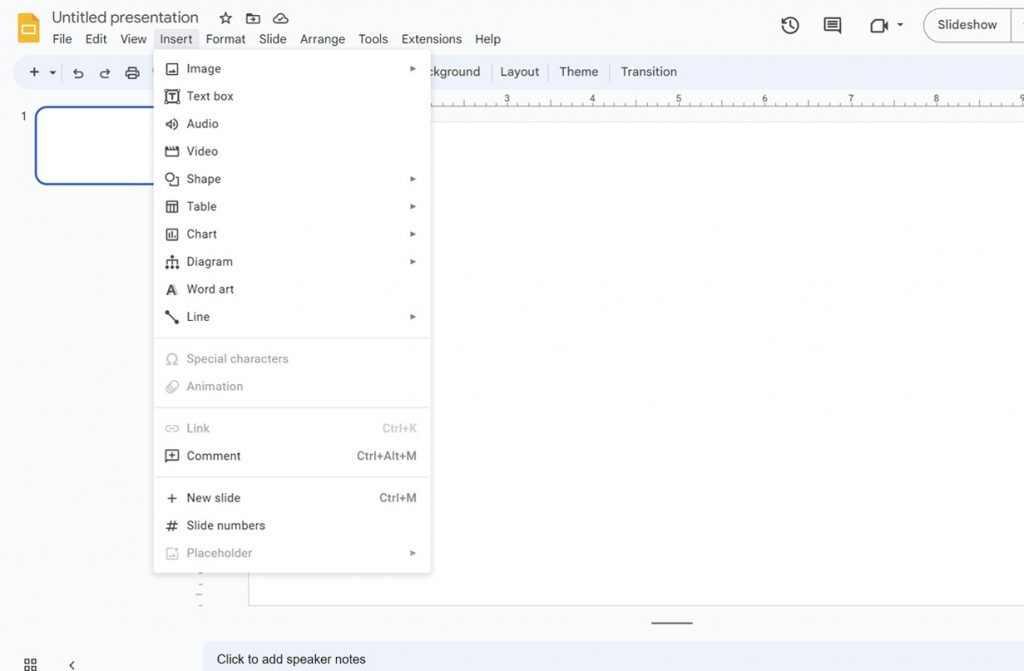Collapse the filmstrip panel arrow

(72, 664)
